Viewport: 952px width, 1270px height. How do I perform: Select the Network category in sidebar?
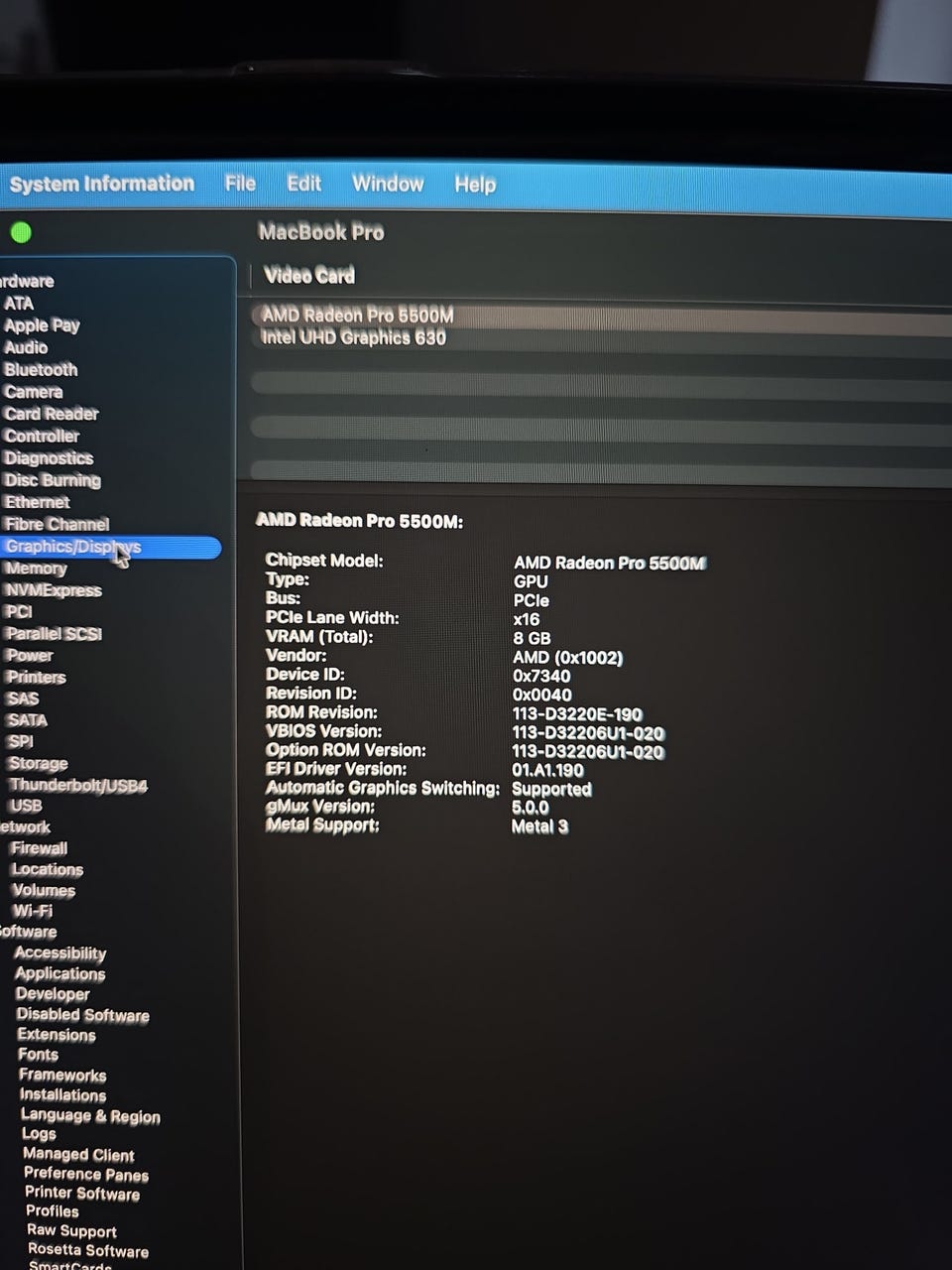pyautogui.click(x=25, y=827)
